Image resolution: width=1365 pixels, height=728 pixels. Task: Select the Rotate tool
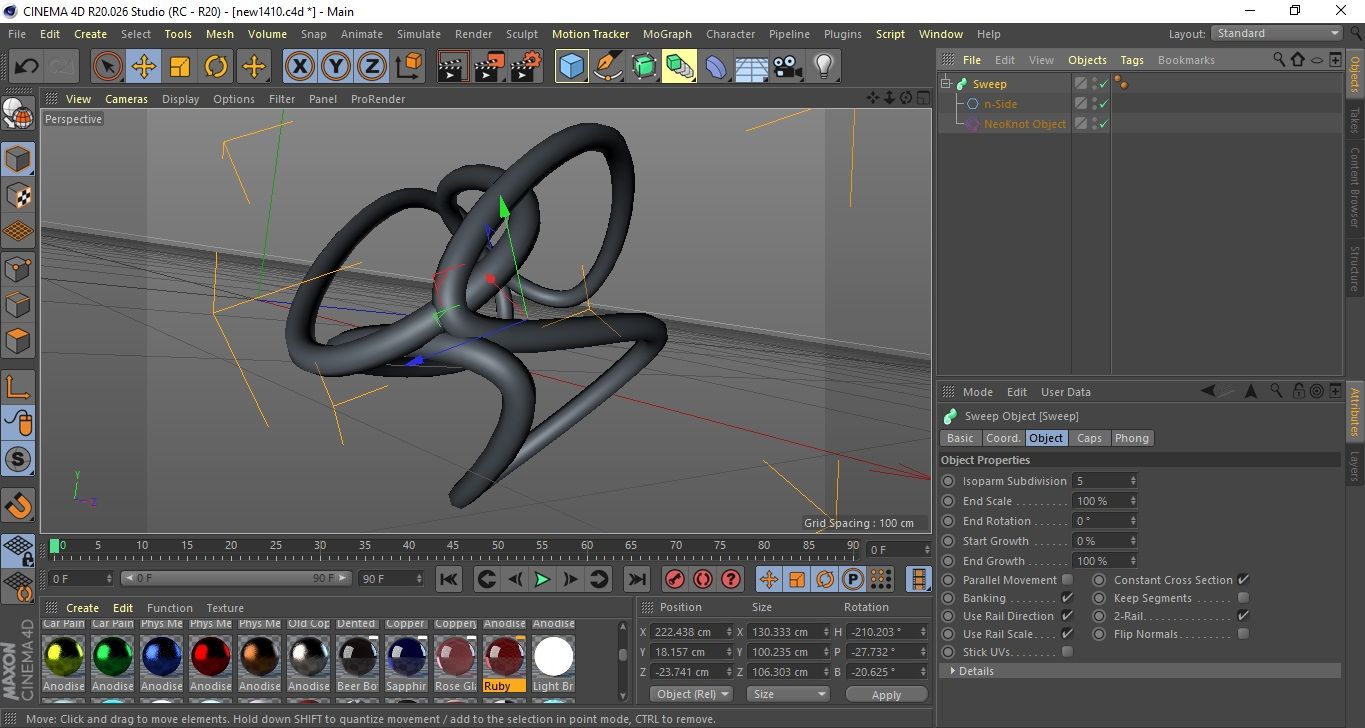coord(216,67)
